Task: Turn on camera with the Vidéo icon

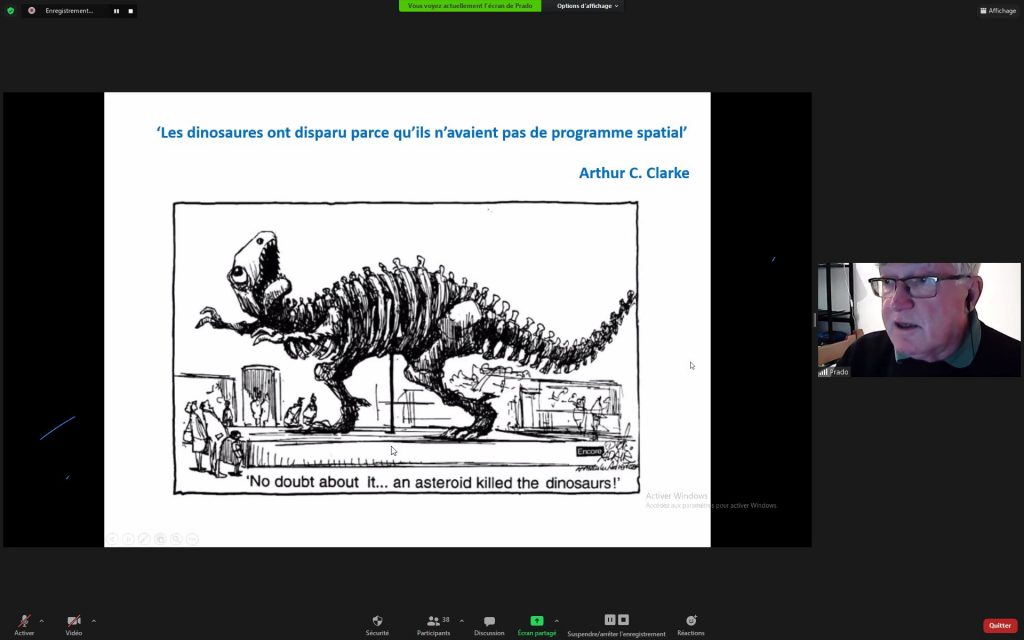Action: 74,620
